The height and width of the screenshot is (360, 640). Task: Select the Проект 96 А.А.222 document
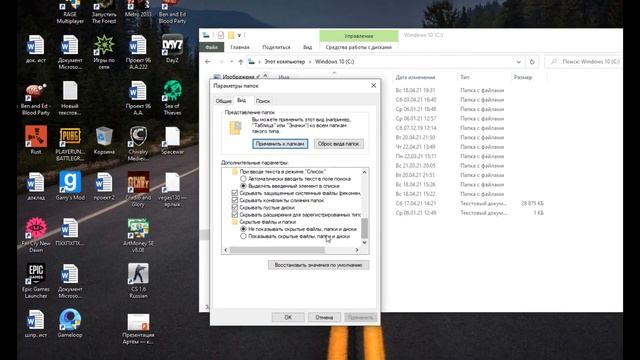click(x=138, y=52)
